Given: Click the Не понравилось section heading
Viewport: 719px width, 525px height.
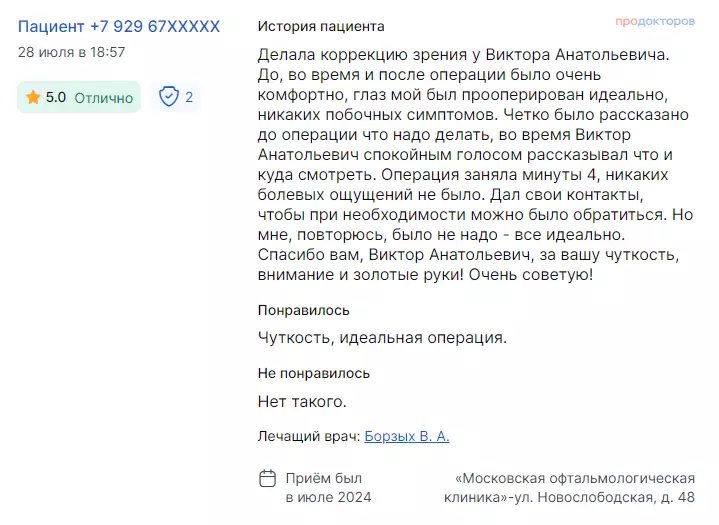Looking at the screenshot, I should click(x=314, y=373).
